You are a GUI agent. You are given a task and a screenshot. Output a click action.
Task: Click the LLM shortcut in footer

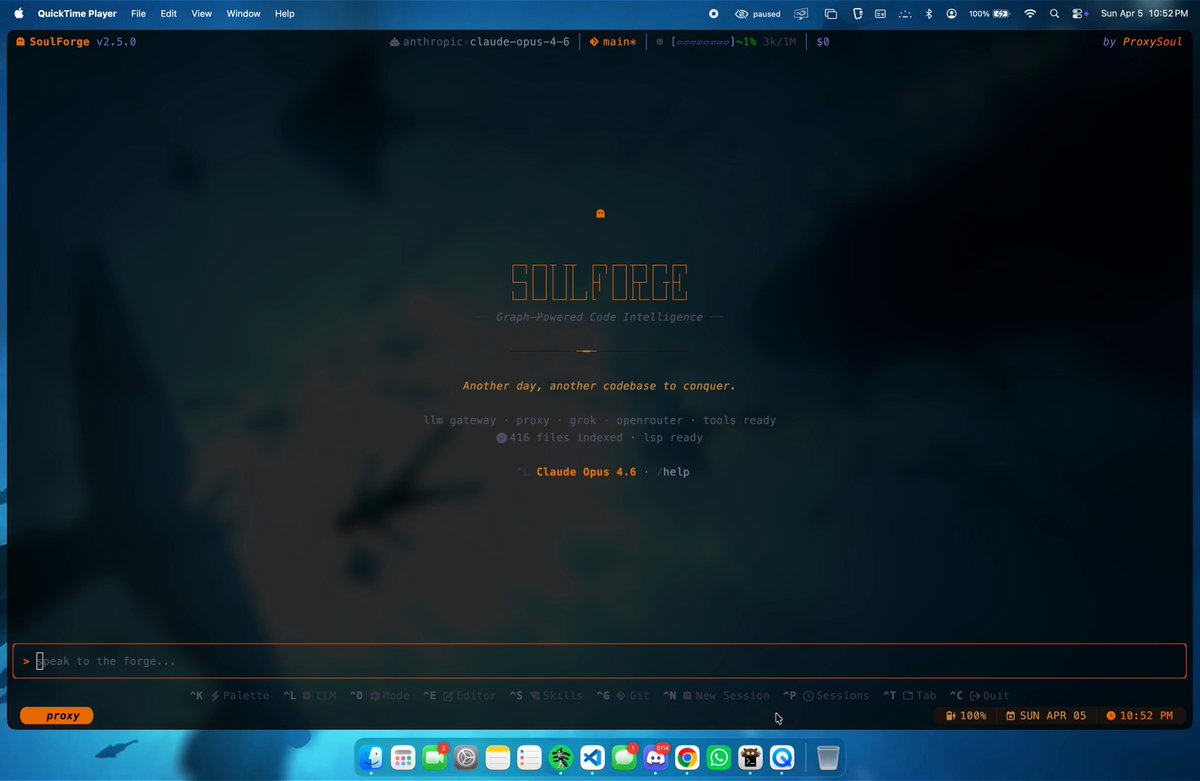[x=309, y=695]
